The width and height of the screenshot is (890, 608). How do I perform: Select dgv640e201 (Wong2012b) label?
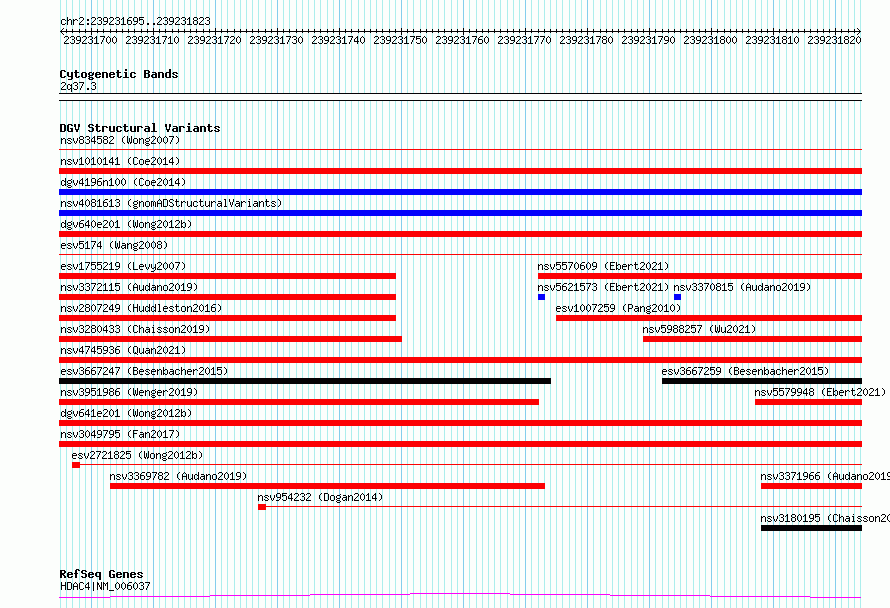[126, 224]
